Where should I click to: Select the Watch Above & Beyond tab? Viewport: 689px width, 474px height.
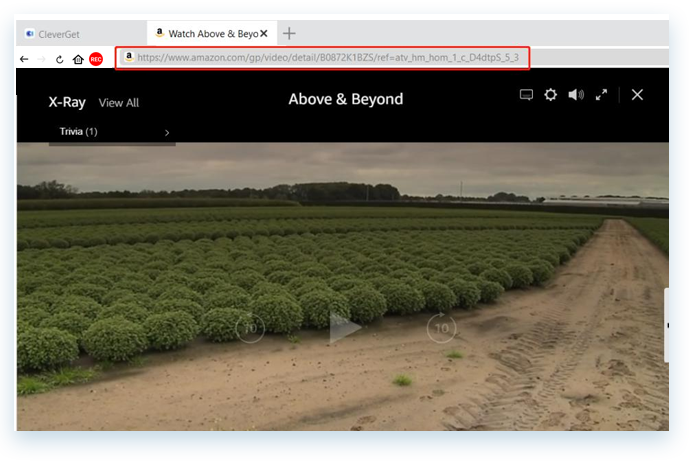coord(205,33)
